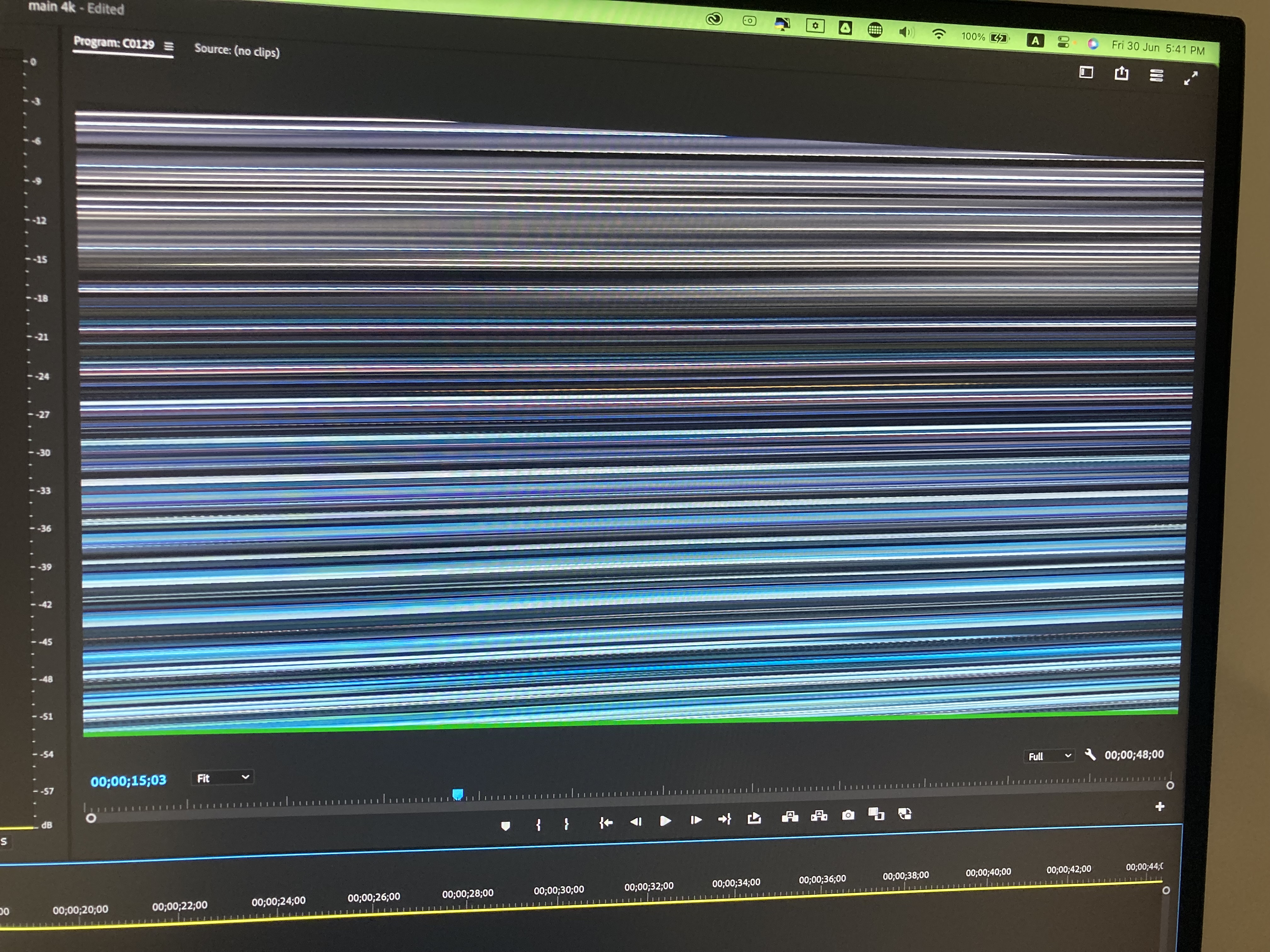The image size is (1270, 952).
Task: Click the panel layout icon at the top right
Action: pos(1086,72)
